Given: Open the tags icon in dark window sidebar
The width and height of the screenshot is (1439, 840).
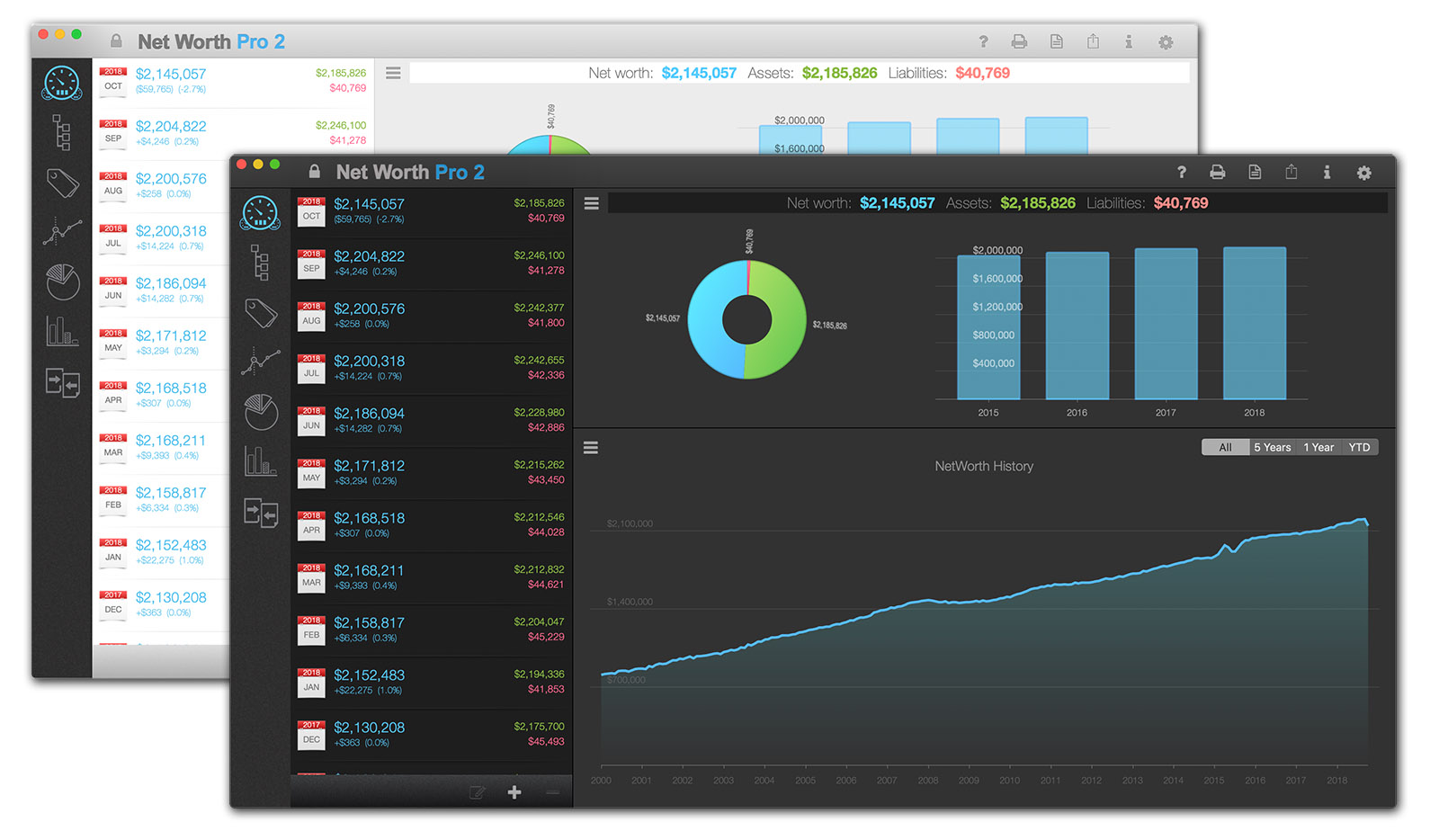Looking at the screenshot, I should click(261, 313).
